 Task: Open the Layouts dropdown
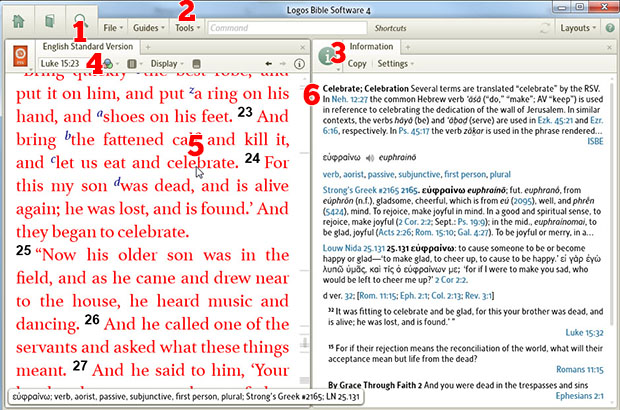[x=578, y=28]
